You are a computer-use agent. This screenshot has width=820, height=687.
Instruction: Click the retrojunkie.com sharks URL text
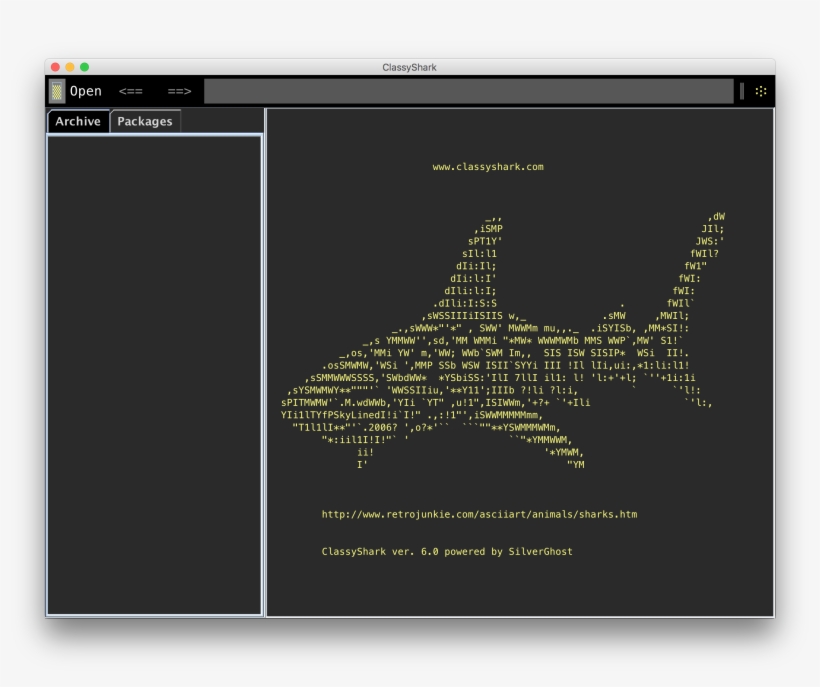click(480, 514)
